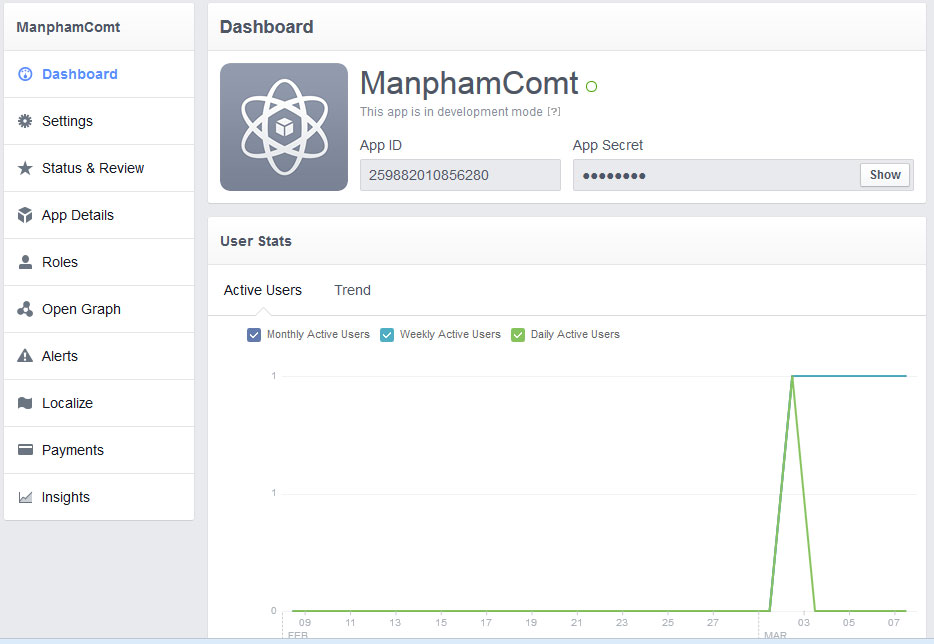Viewport: 934px width, 644px height.
Task: Open Dashboard in the sidebar
Action: [x=99, y=74]
